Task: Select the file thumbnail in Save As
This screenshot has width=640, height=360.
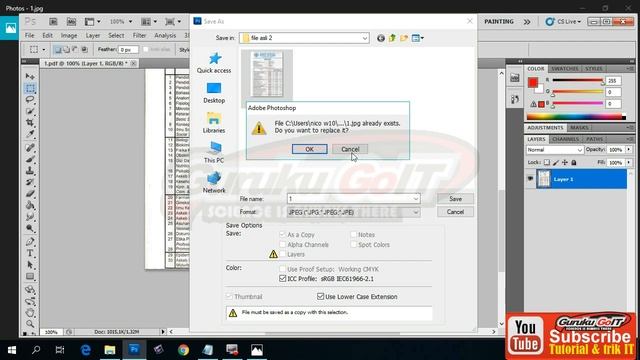Action: click(x=267, y=74)
